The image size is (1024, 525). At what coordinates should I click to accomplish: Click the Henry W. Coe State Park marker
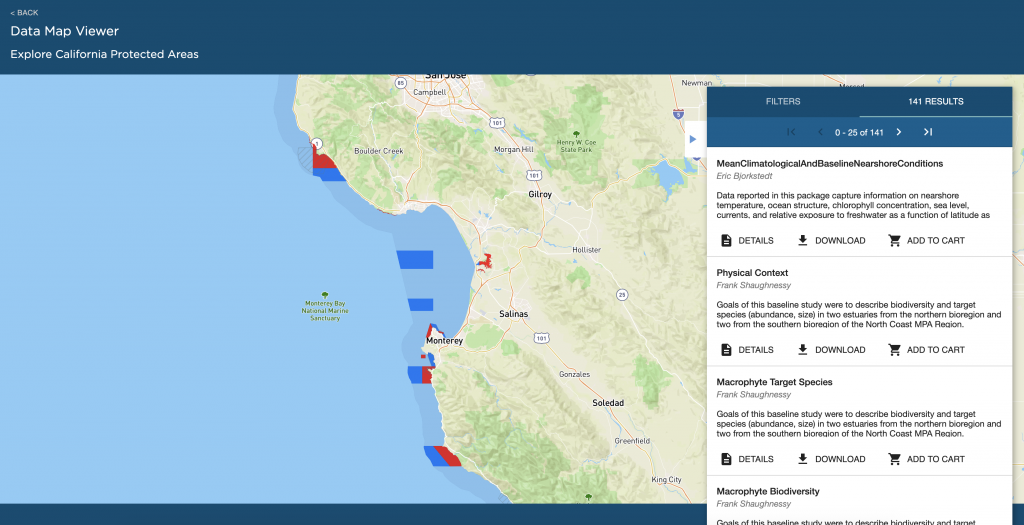(x=575, y=134)
